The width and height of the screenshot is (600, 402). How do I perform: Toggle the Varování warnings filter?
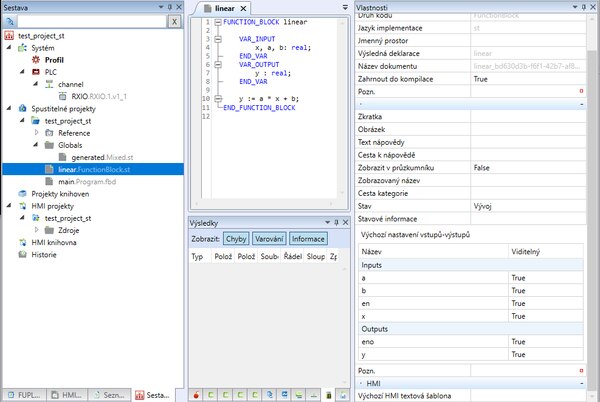click(x=270, y=239)
